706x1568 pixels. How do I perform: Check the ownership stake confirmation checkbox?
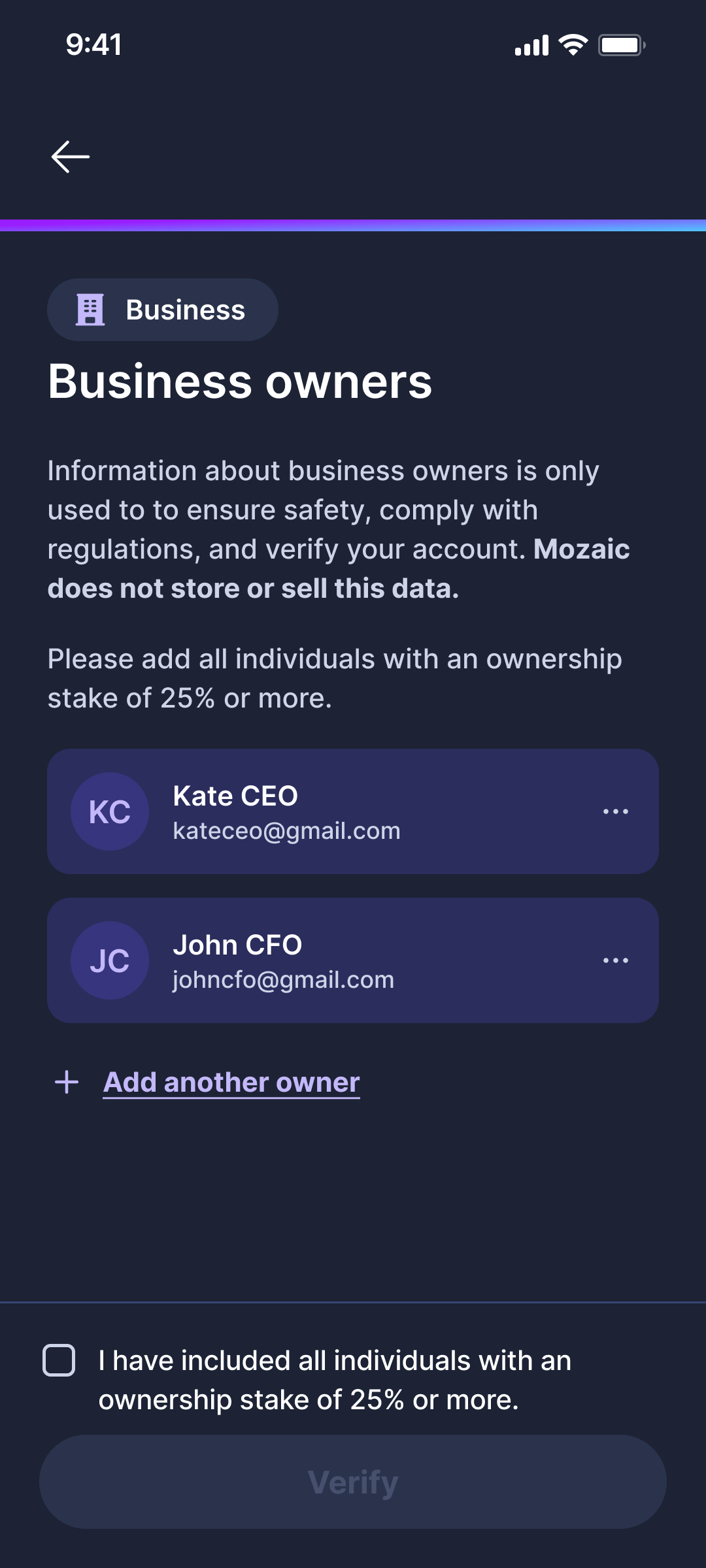(59, 1360)
